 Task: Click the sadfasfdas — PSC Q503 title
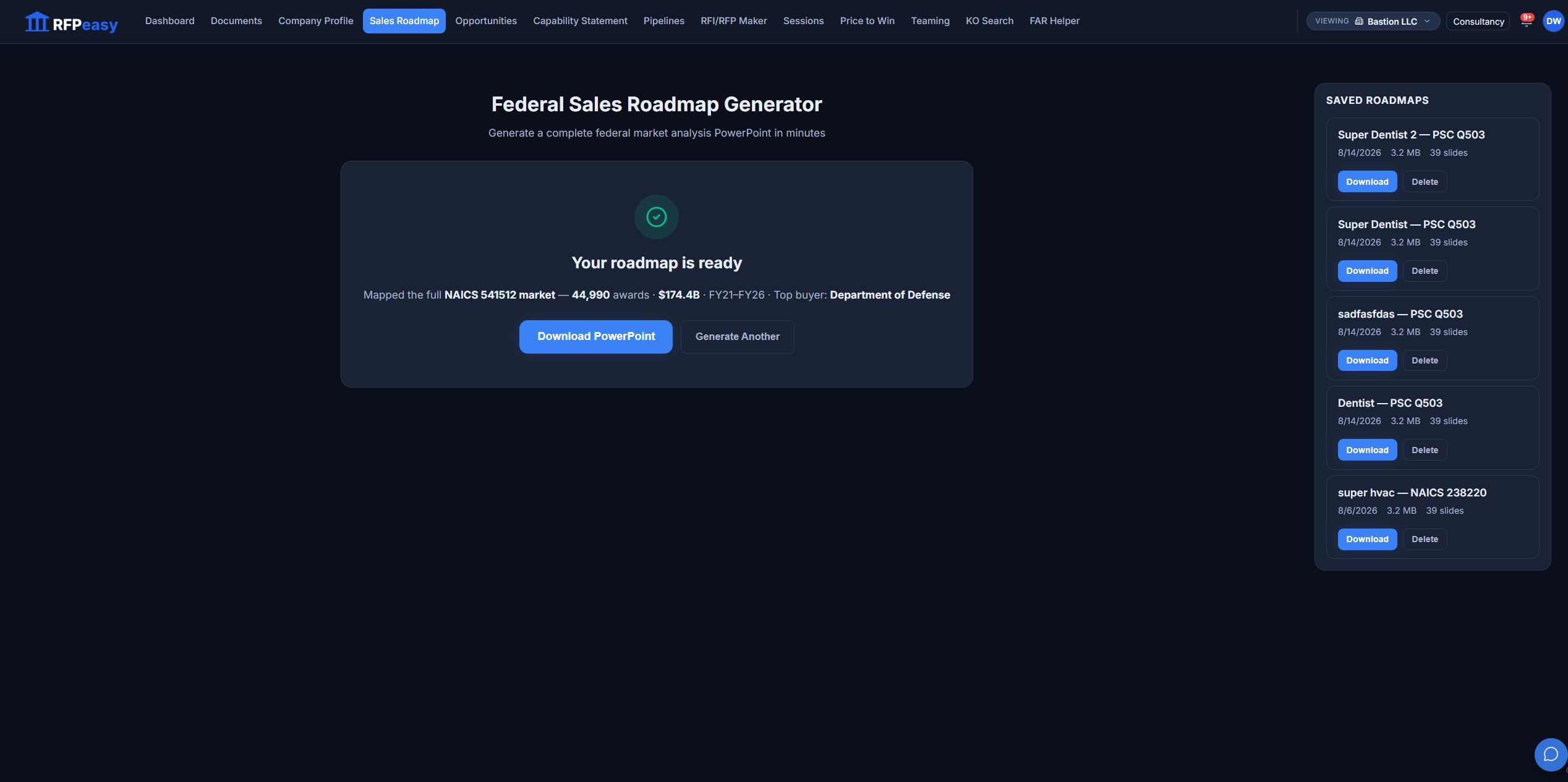(1400, 314)
